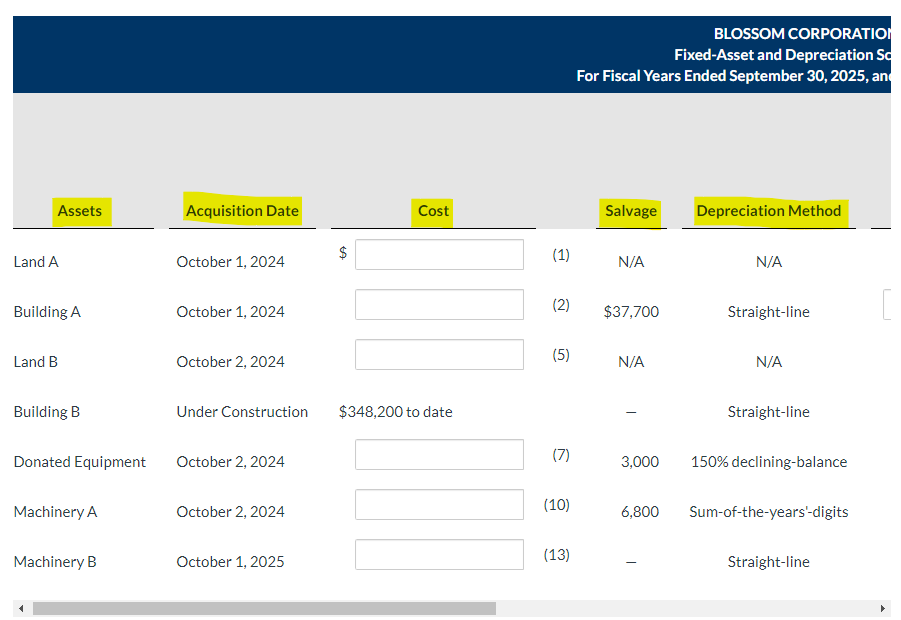Click the partially visible Building A field at right edge
Screen dimensions: 901x620
(x=887, y=305)
